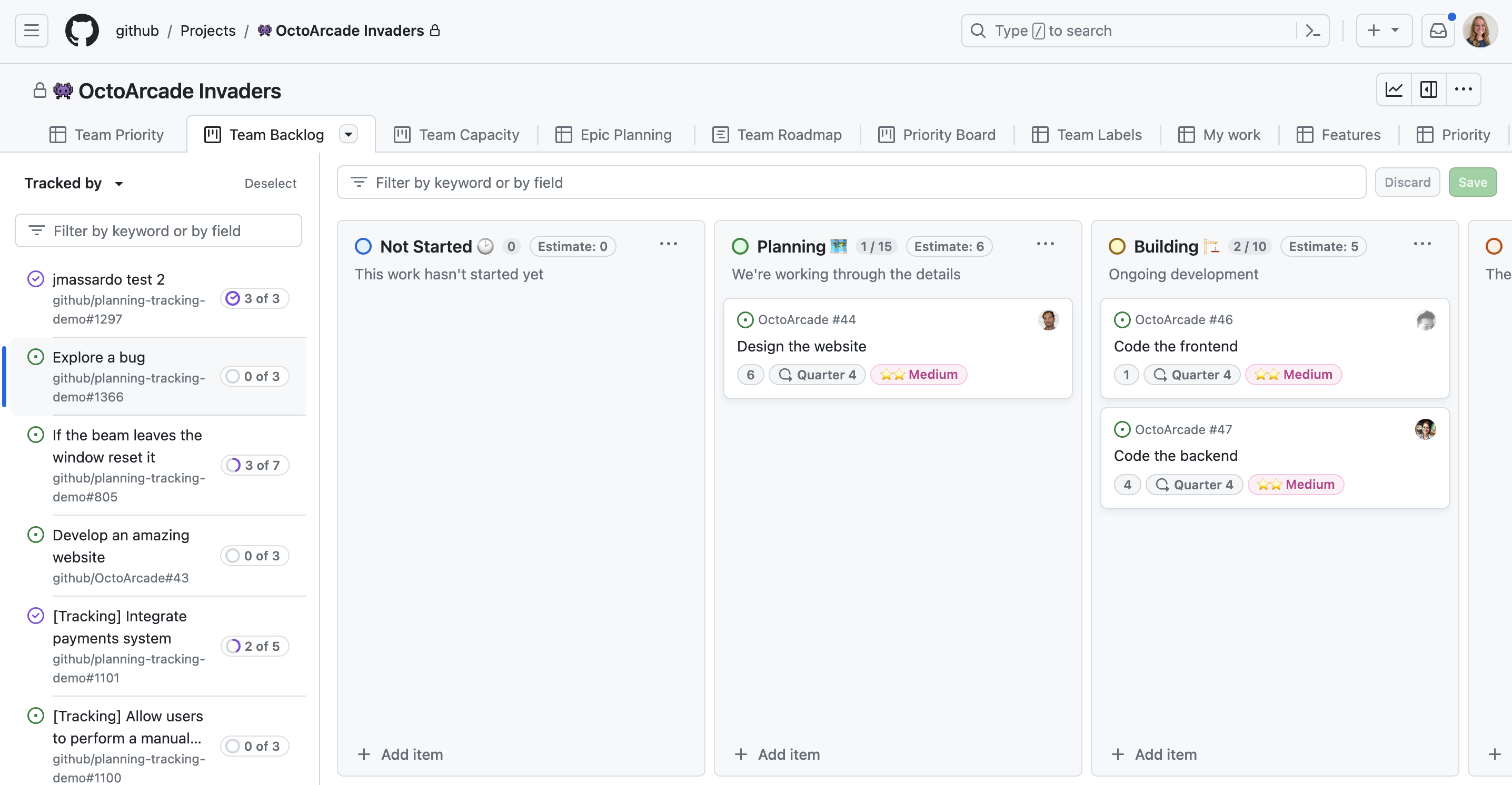
Task: Open the project-level ellipsis options menu
Action: point(1463,89)
